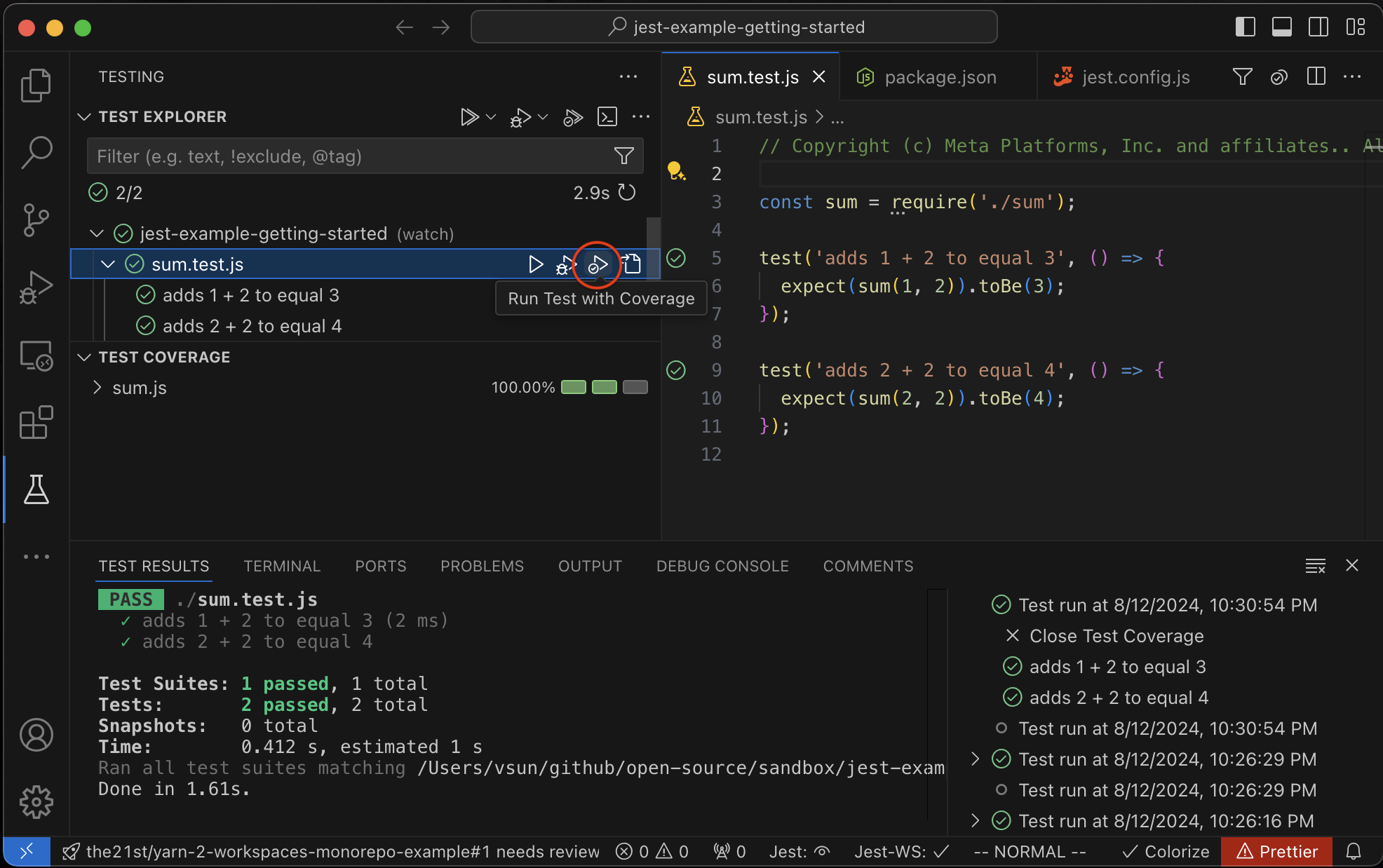Screen dimensions: 1383x868
Task: Click the Prettier status bar button
Action: tap(1276, 851)
